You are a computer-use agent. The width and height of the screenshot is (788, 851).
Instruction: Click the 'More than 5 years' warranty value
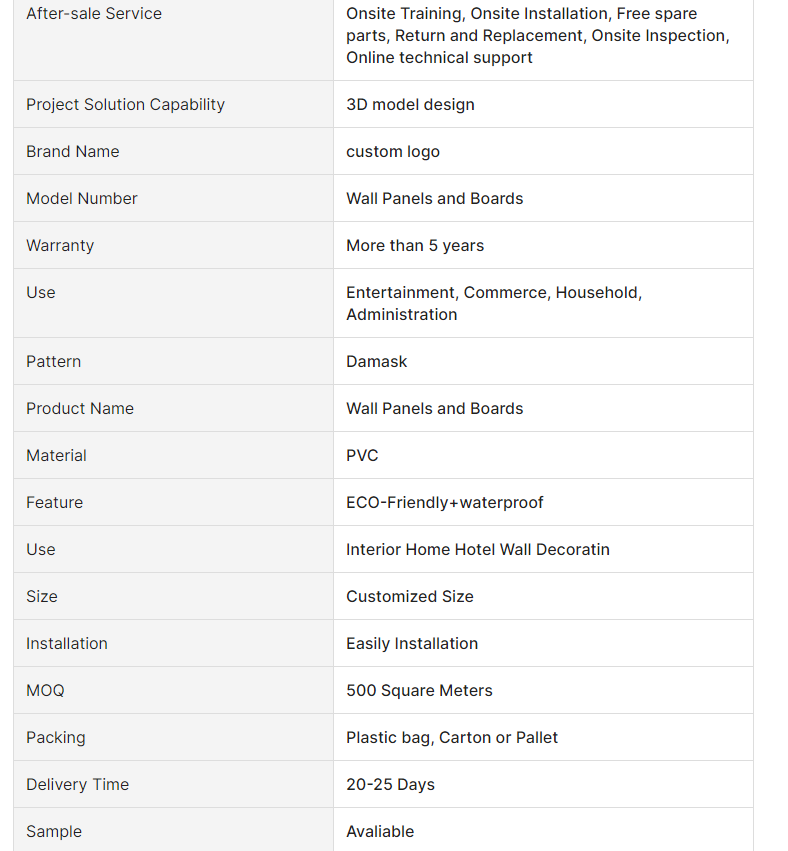pos(415,245)
